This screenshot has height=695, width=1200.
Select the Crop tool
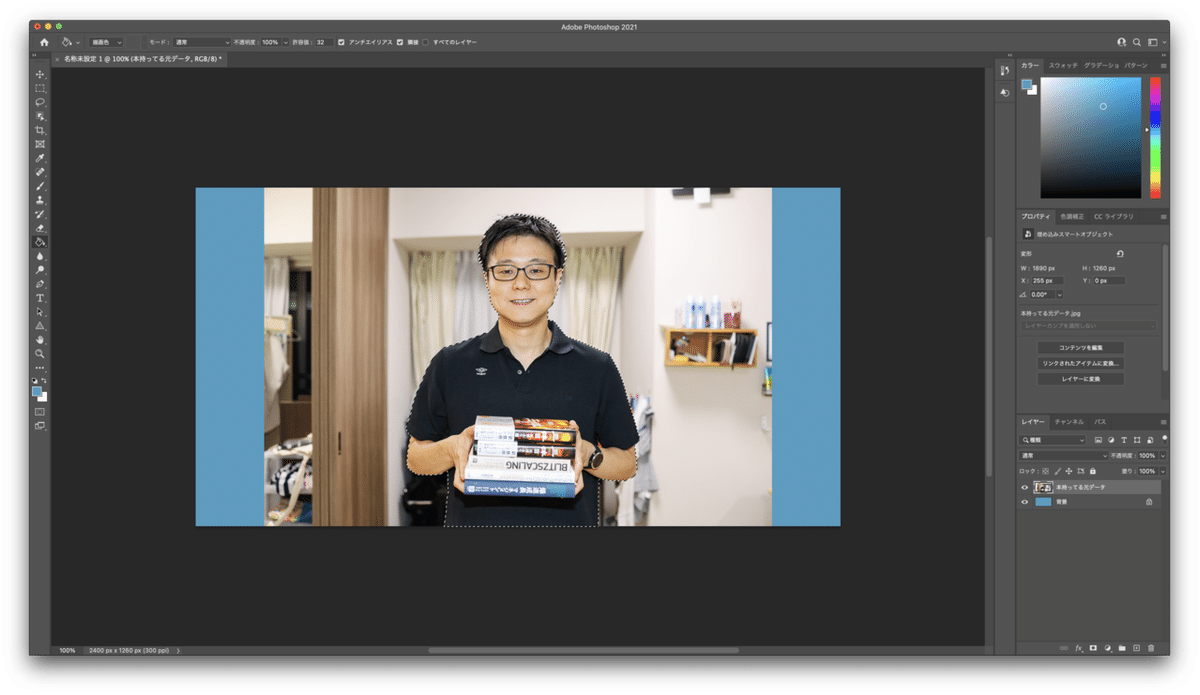click(x=40, y=130)
